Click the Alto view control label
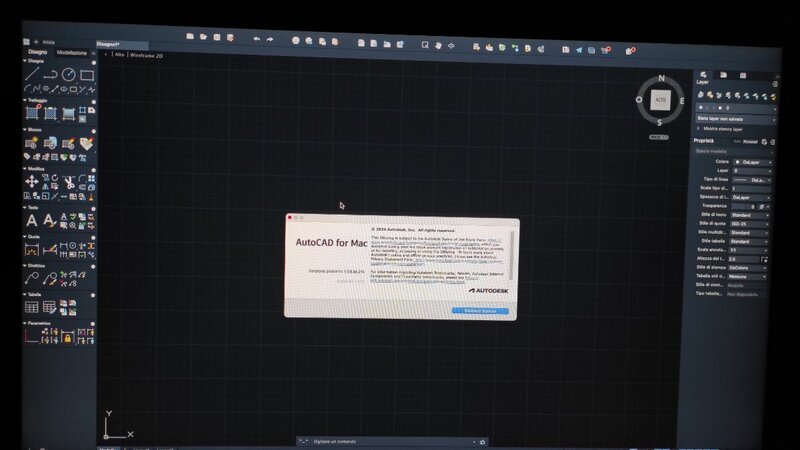 119,54
